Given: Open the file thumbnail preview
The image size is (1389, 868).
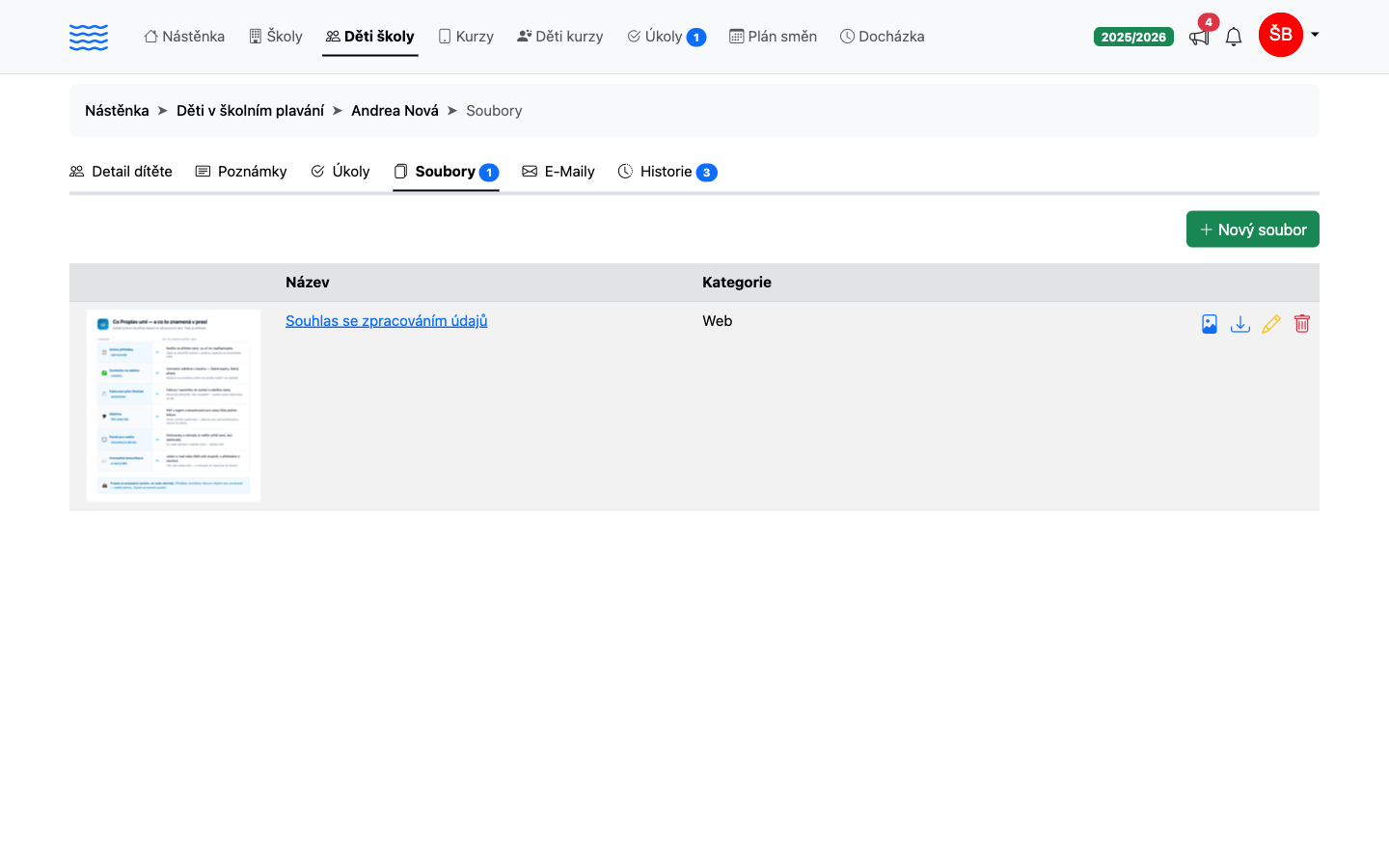Looking at the screenshot, I should click(174, 405).
